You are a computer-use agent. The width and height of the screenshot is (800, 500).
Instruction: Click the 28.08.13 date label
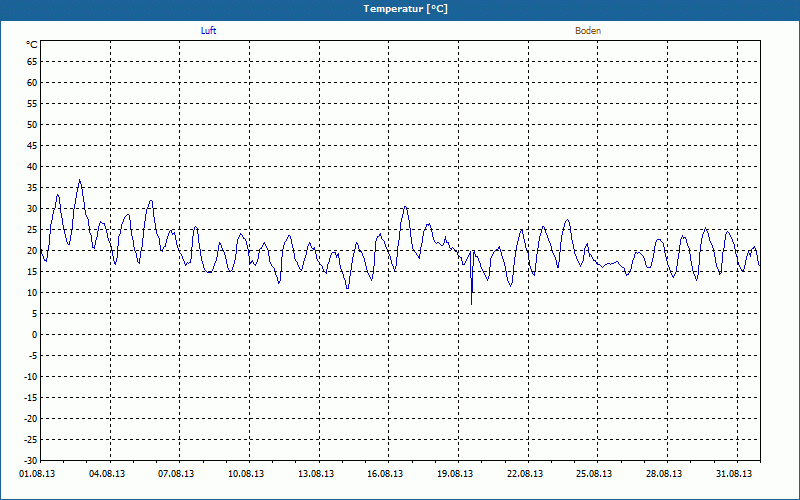[x=664, y=474]
